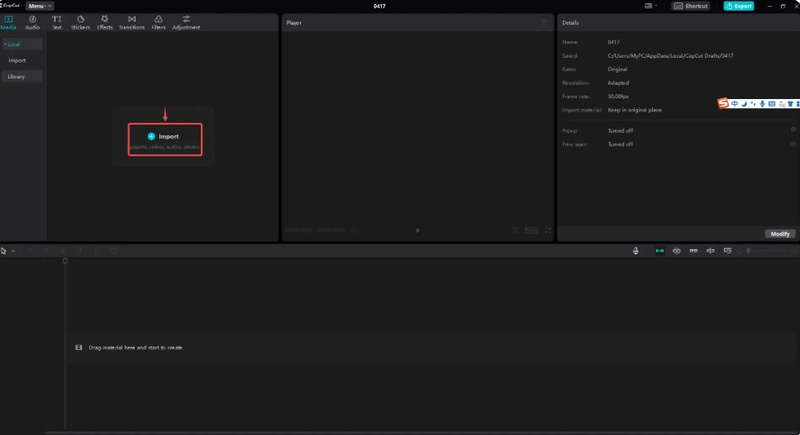Open the Text panel
The image size is (800, 435).
tap(56, 21)
